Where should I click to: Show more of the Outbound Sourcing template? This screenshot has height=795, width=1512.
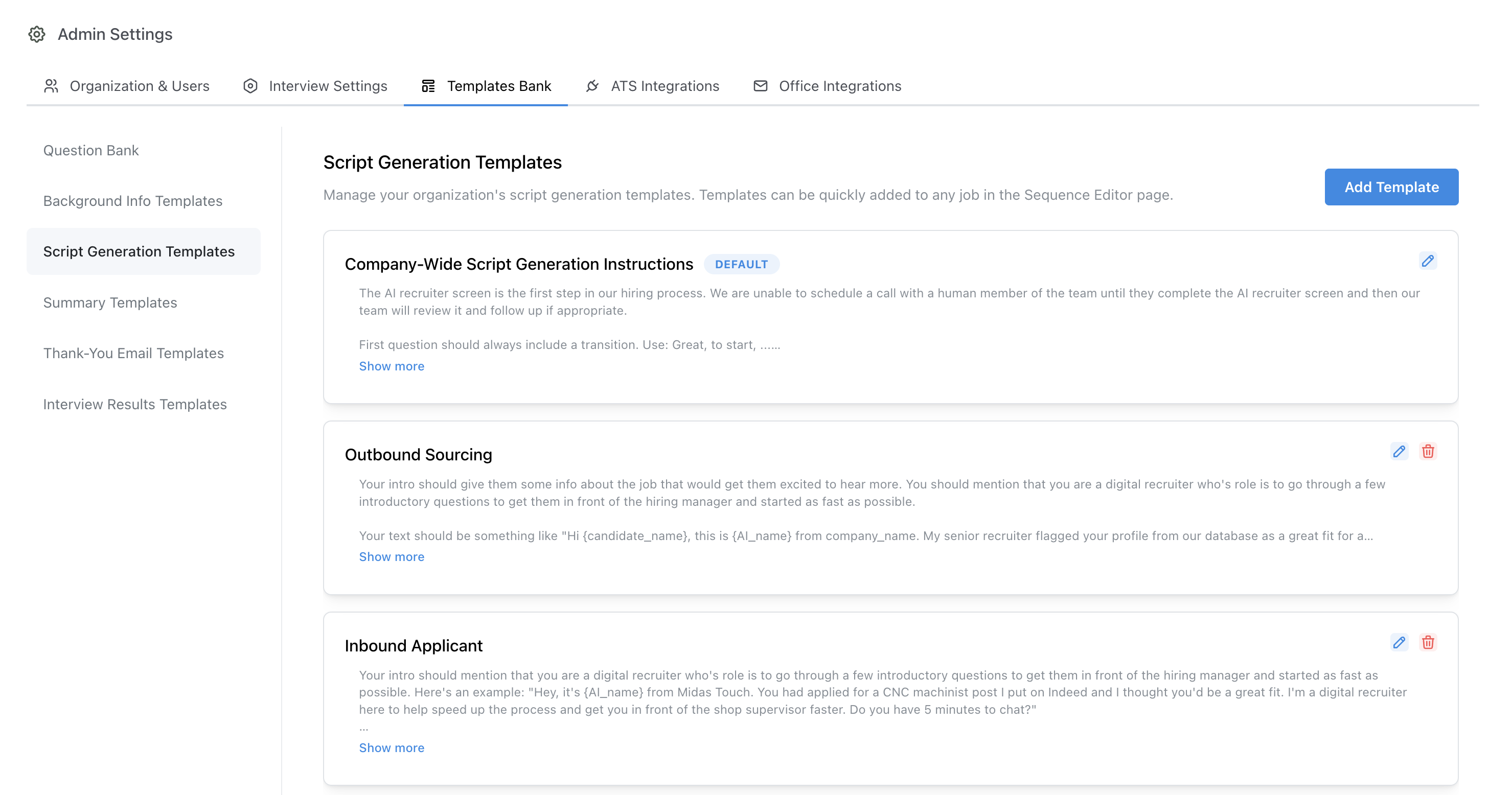click(x=391, y=556)
